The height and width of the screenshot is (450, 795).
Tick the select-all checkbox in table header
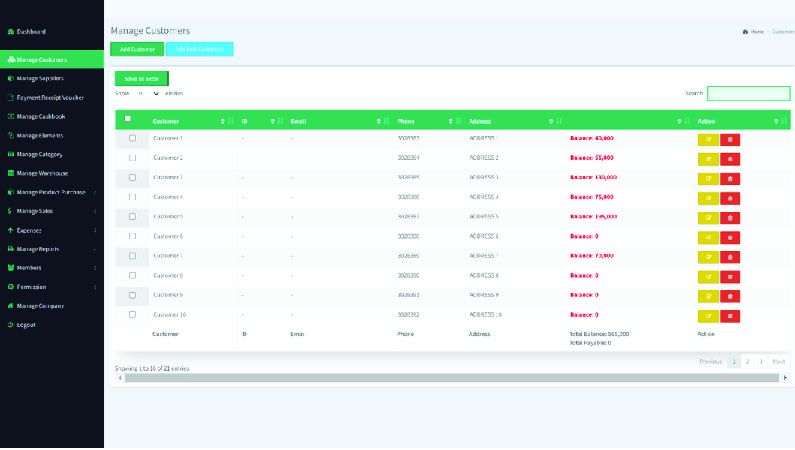128,119
